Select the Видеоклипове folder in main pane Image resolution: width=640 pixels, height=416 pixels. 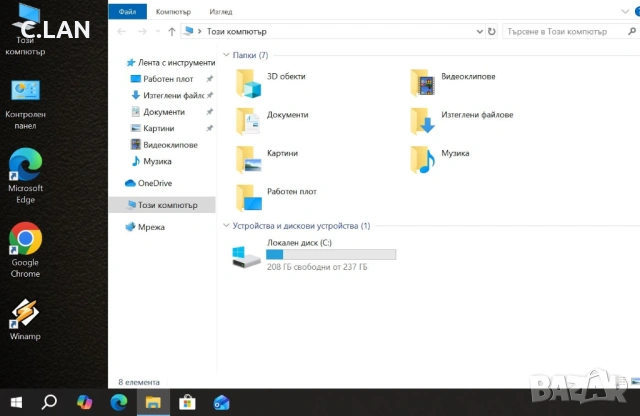coord(453,83)
